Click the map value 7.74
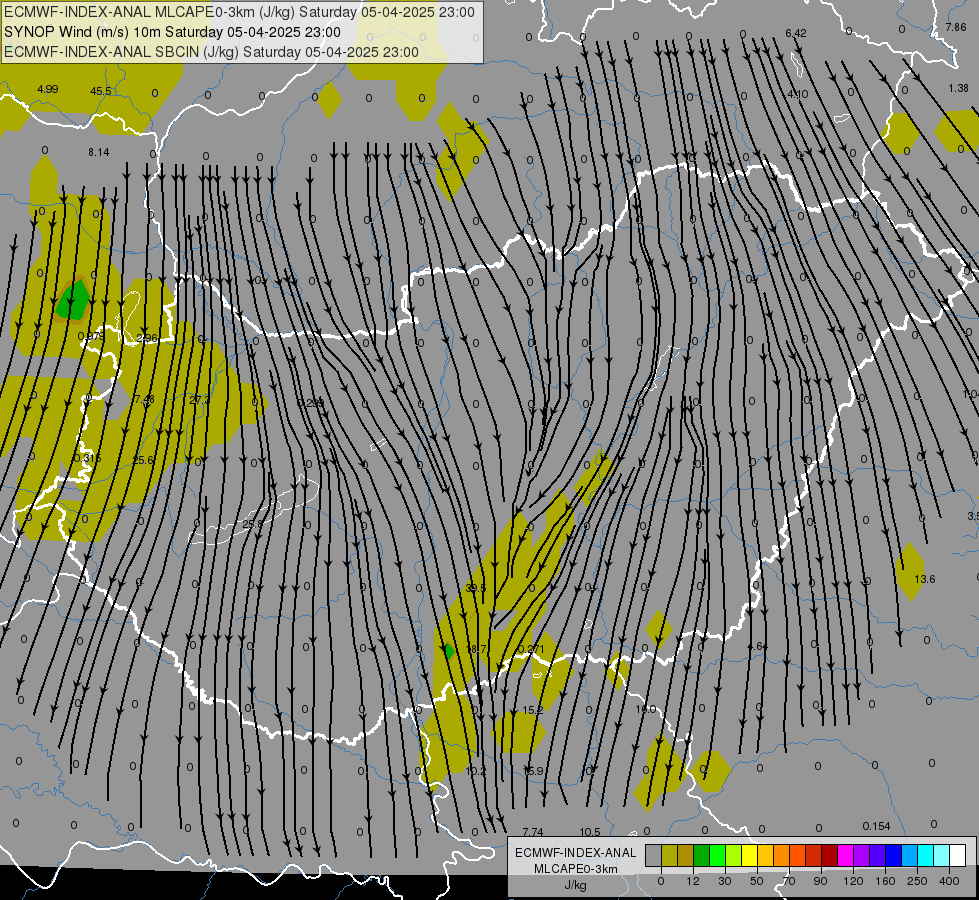 533,832
